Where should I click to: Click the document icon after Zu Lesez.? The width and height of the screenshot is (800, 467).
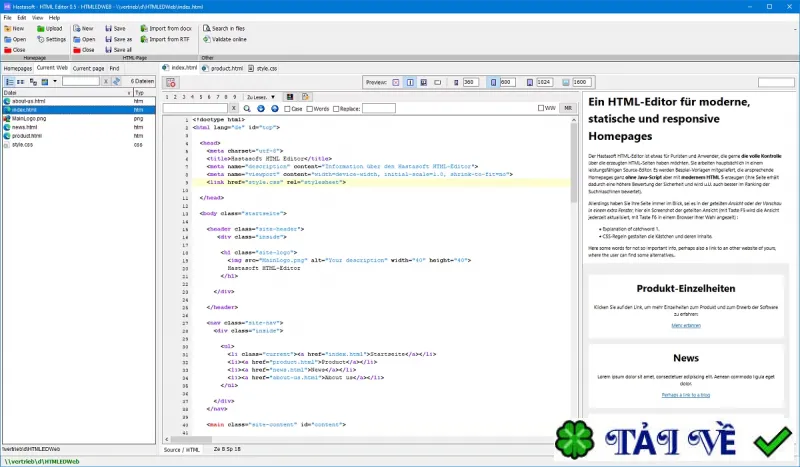[305, 97]
